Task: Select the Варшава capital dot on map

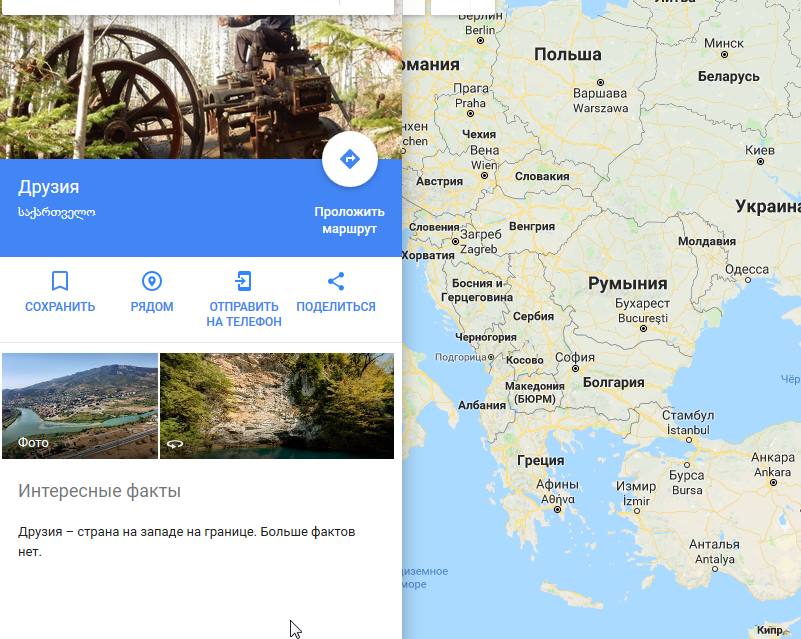Action: (600, 82)
